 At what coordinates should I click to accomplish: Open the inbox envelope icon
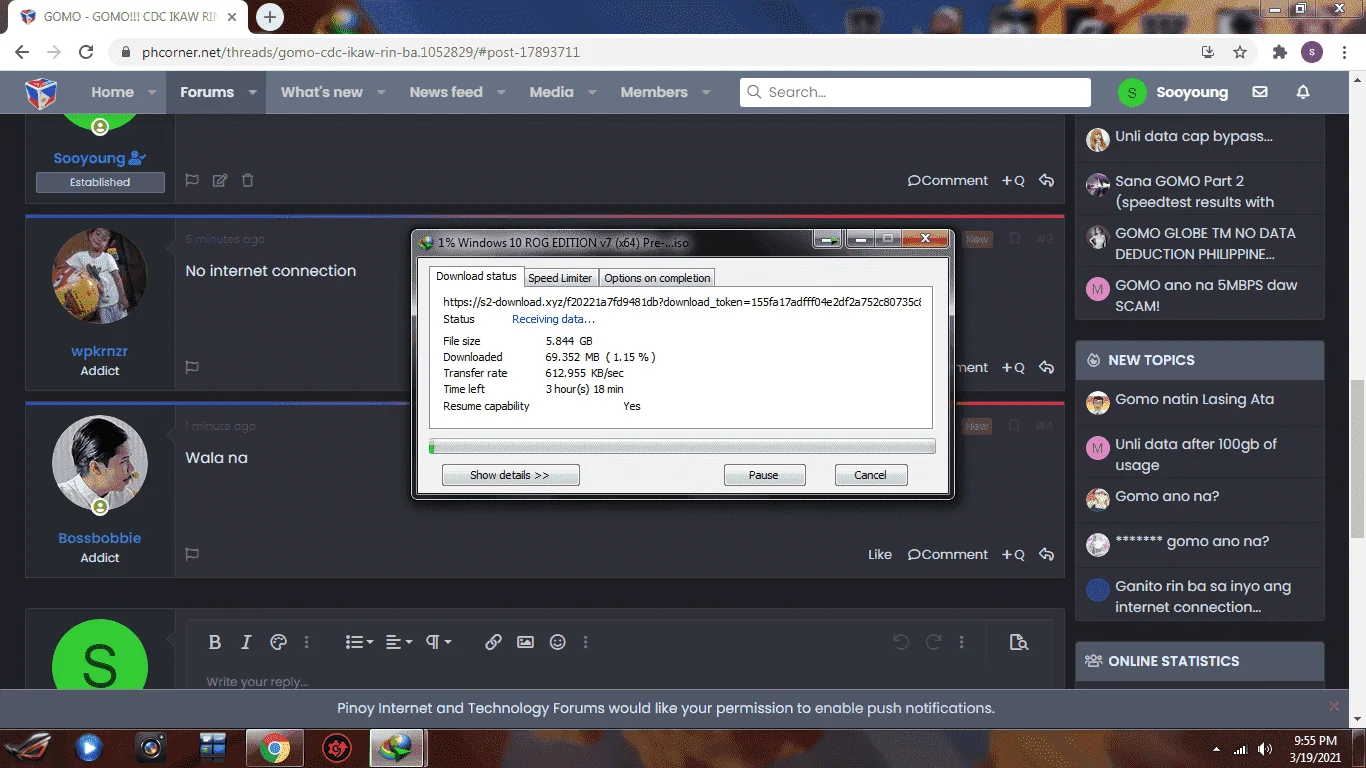coord(1260,92)
